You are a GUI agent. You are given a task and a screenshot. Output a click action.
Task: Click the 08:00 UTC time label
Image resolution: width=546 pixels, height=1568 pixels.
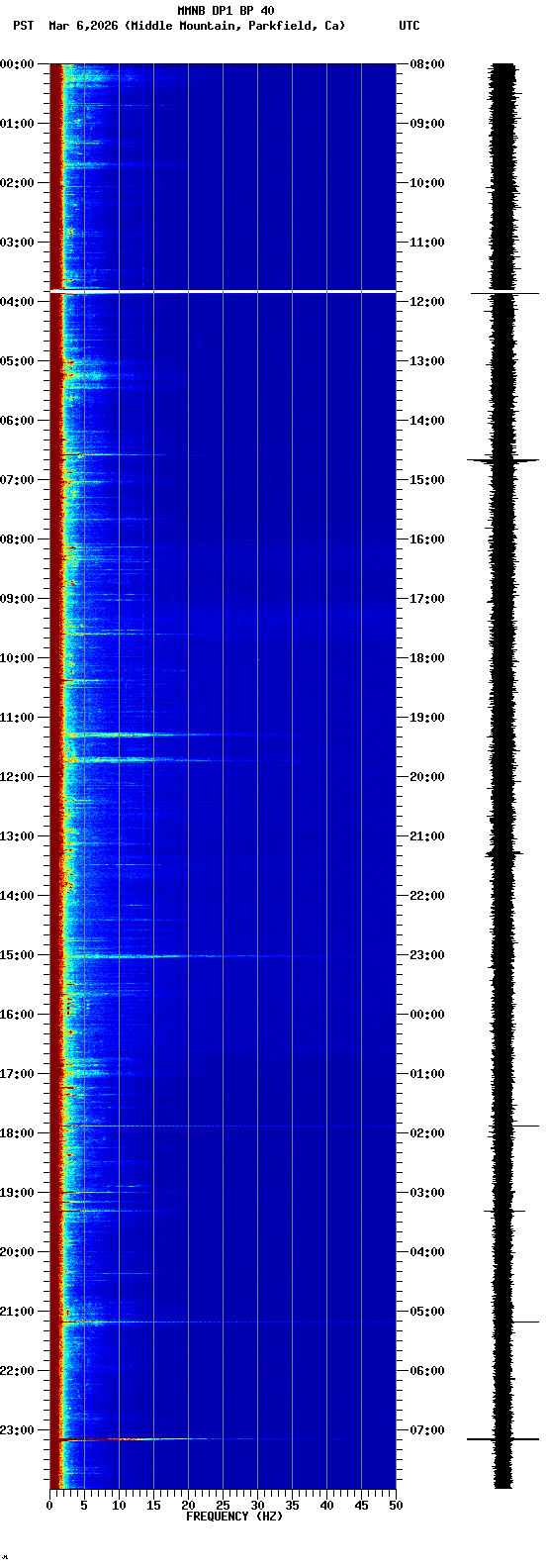click(426, 64)
